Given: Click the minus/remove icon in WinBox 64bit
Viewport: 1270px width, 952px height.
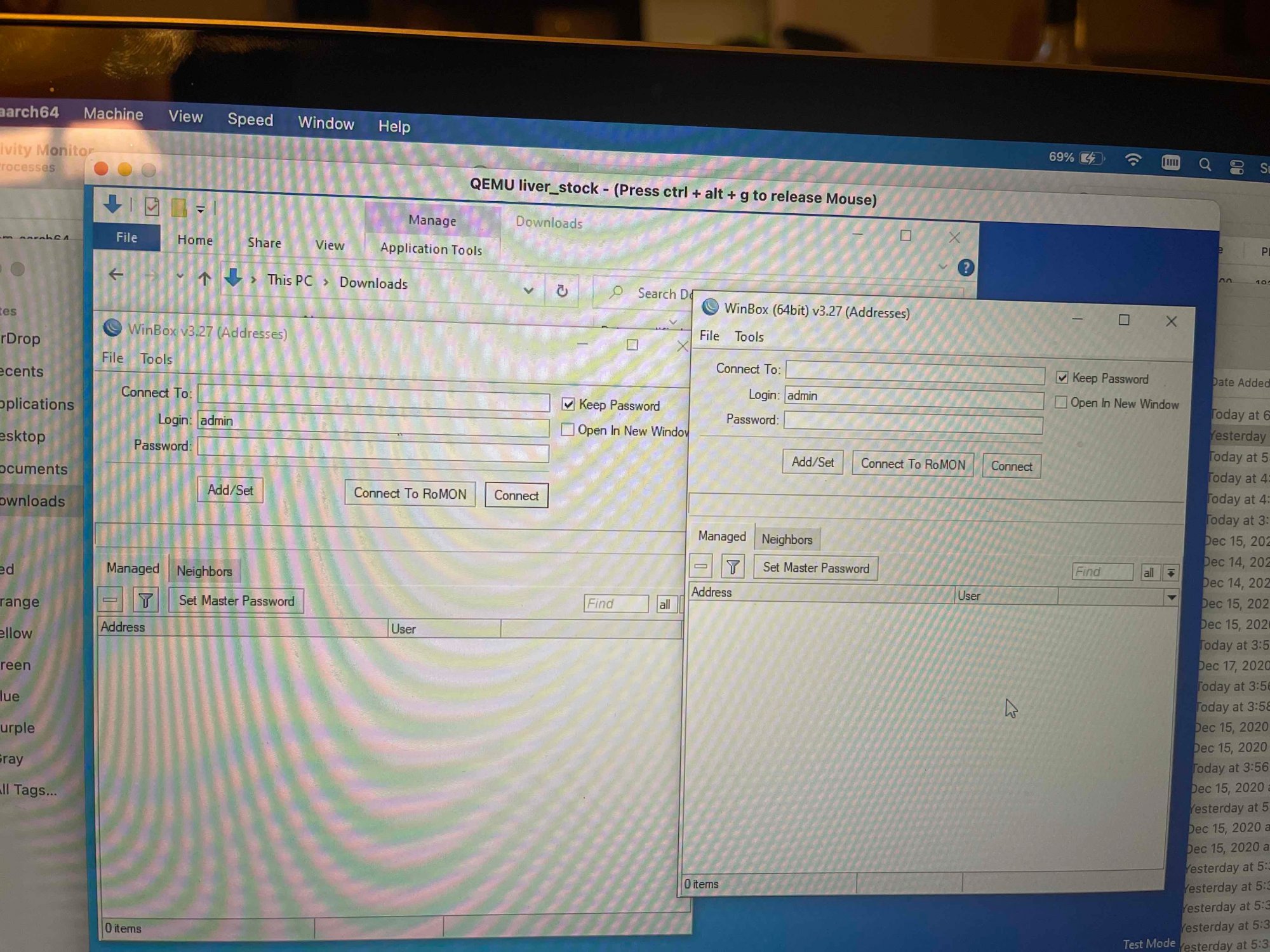Looking at the screenshot, I should [703, 568].
